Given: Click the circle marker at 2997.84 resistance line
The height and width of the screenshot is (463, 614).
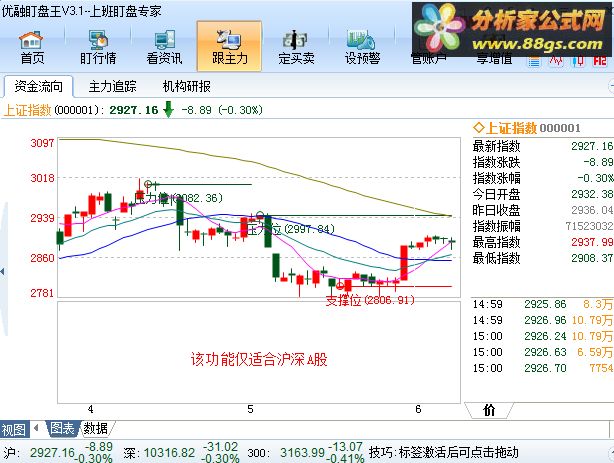Looking at the screenshot, I should coord(260,215).
